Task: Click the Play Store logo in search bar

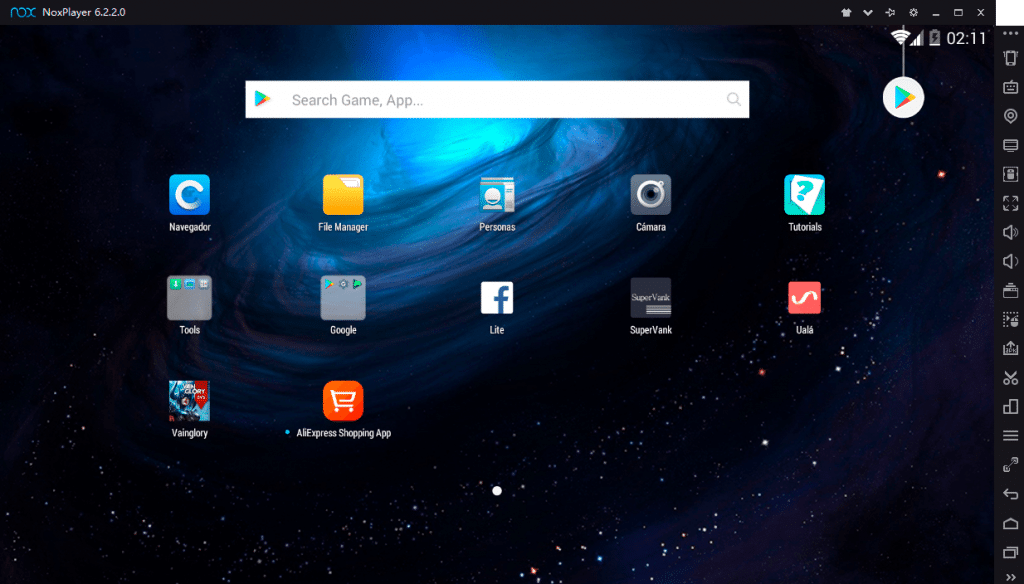Action: click(263, 99)
